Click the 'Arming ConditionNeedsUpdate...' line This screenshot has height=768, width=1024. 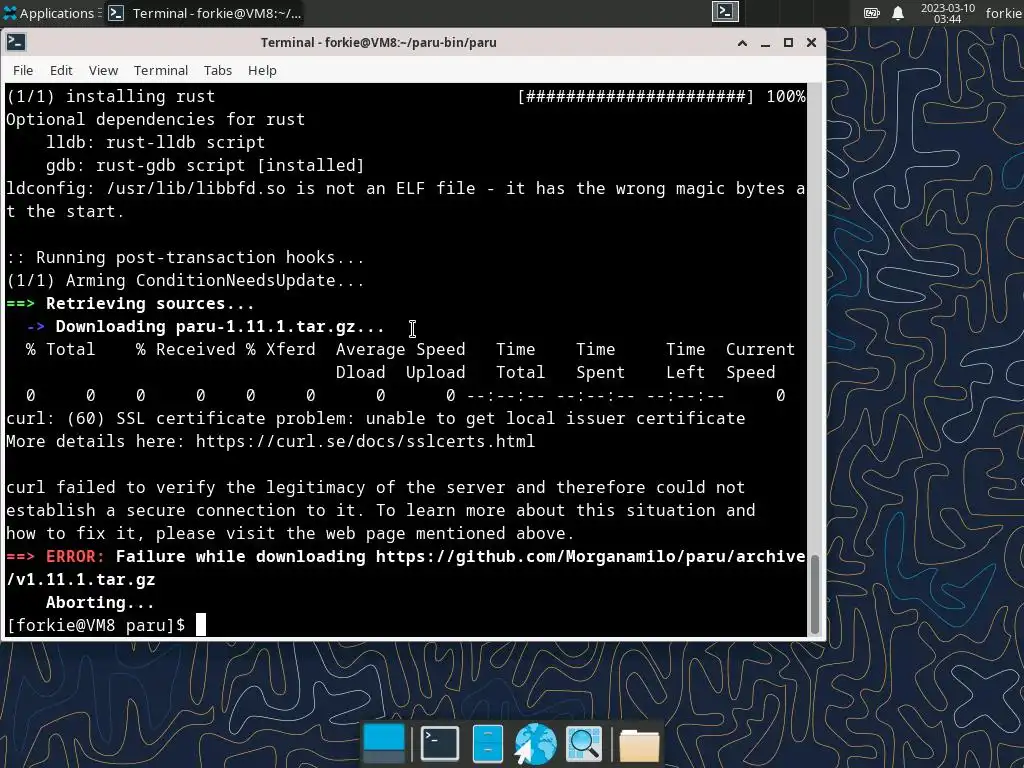click(x=185, y=281)
